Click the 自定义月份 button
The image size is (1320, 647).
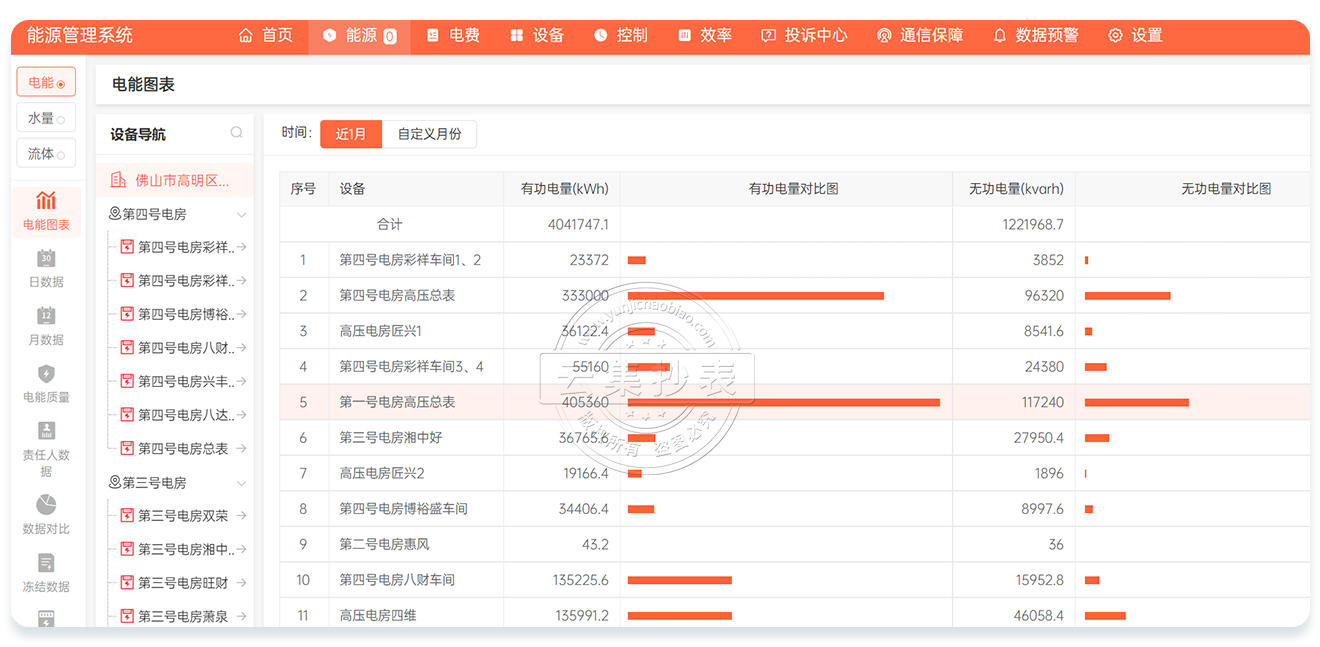[x=429, y=134]
